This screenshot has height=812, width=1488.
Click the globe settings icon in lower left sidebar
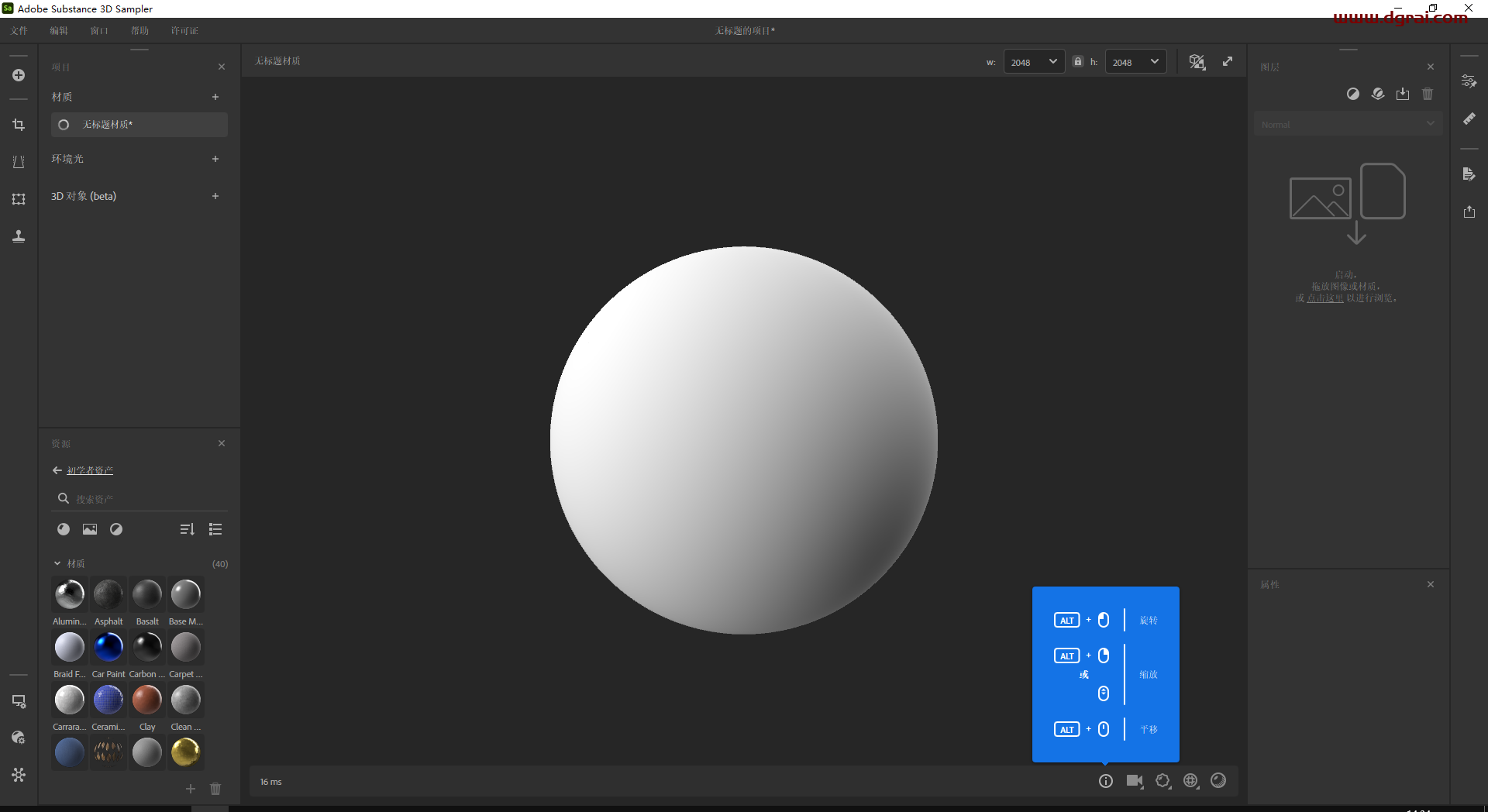pos(19,738)
